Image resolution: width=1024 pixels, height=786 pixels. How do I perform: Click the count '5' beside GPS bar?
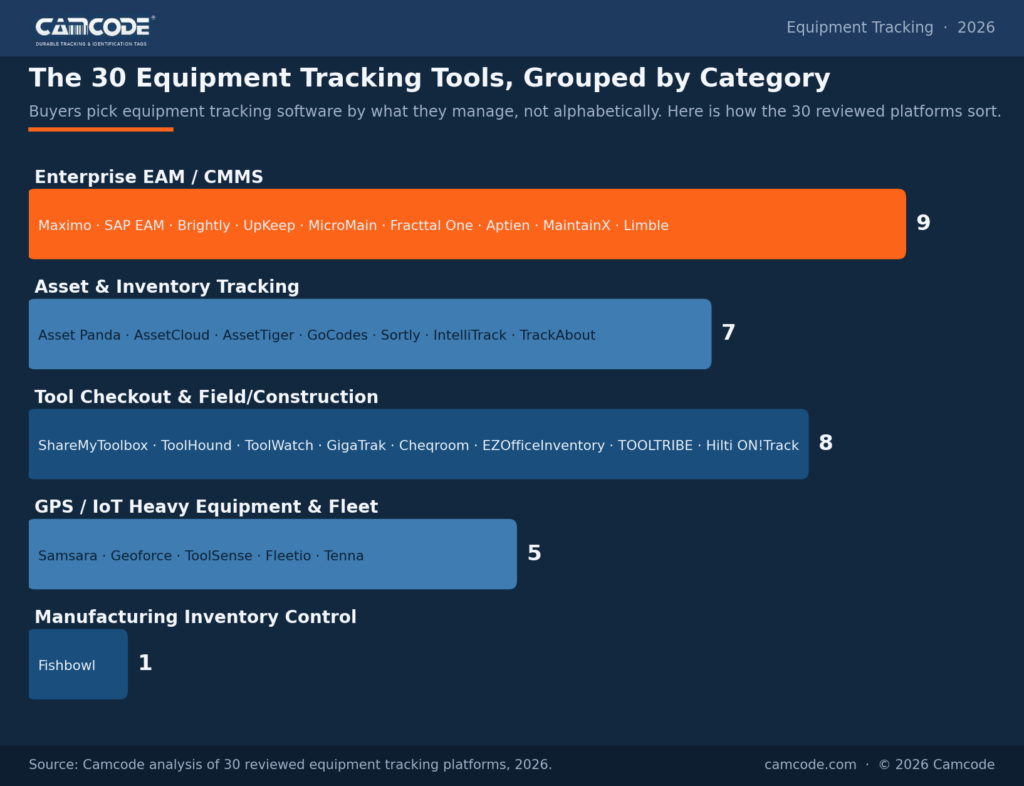534,553
